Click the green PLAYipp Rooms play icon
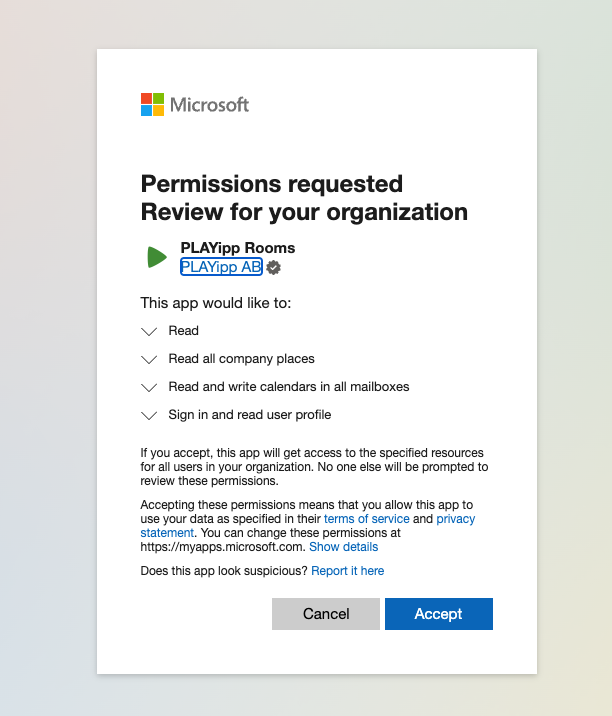This screenshot has width=612, height=716. (x=156, y=257)
